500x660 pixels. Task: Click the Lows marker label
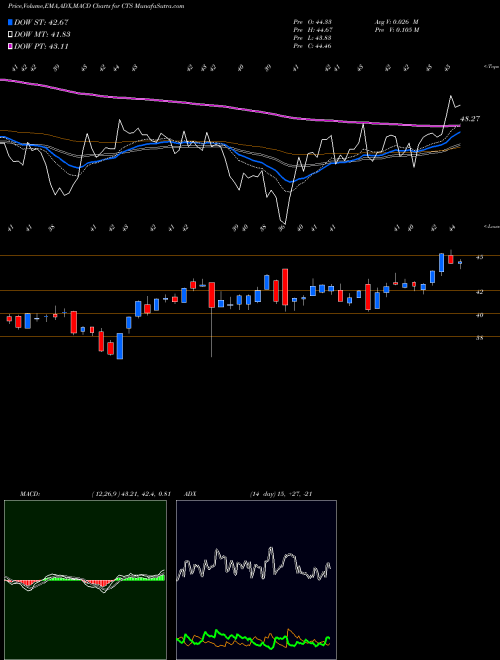point(492,227)
